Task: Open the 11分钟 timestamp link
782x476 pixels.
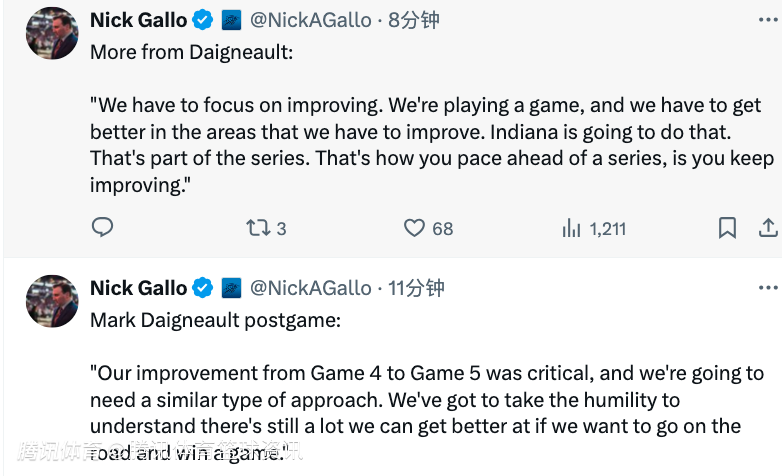Action: point(416,288)
